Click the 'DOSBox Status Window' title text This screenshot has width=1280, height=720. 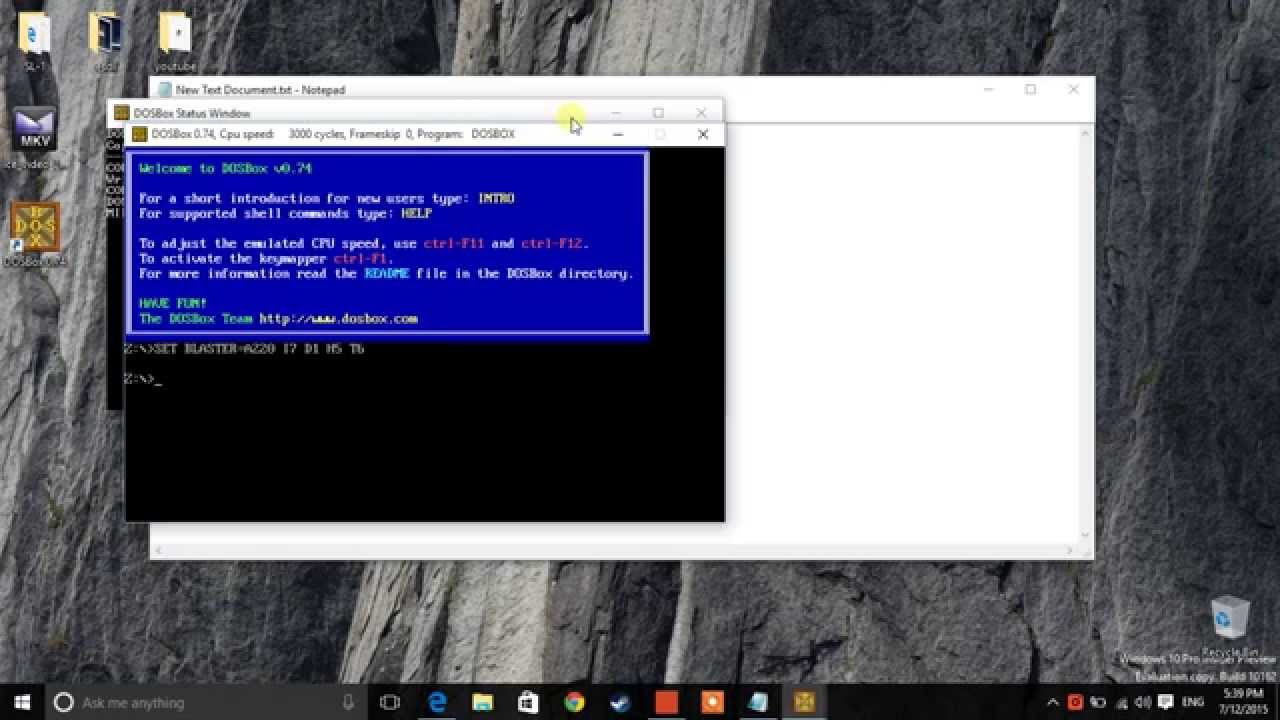192,113
